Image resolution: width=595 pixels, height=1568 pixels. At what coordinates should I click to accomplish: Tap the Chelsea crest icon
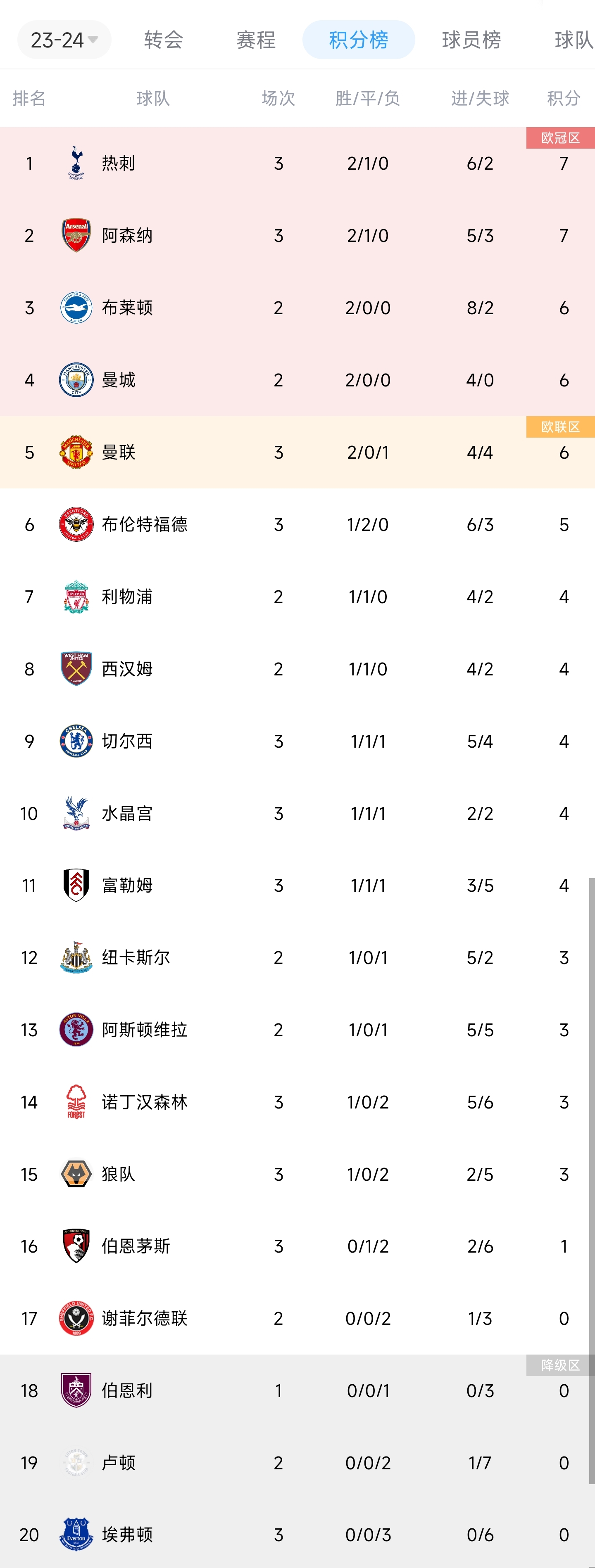(x=76, y=741)
